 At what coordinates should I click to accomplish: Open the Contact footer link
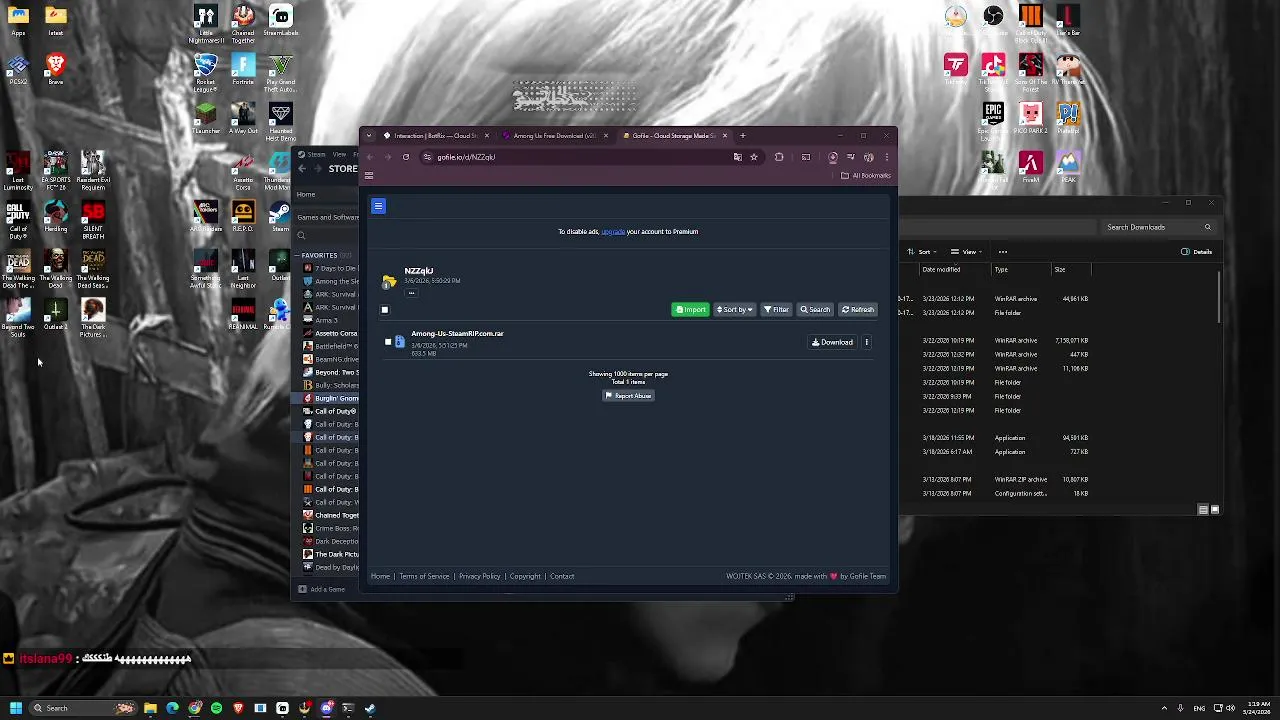[562, 576]
